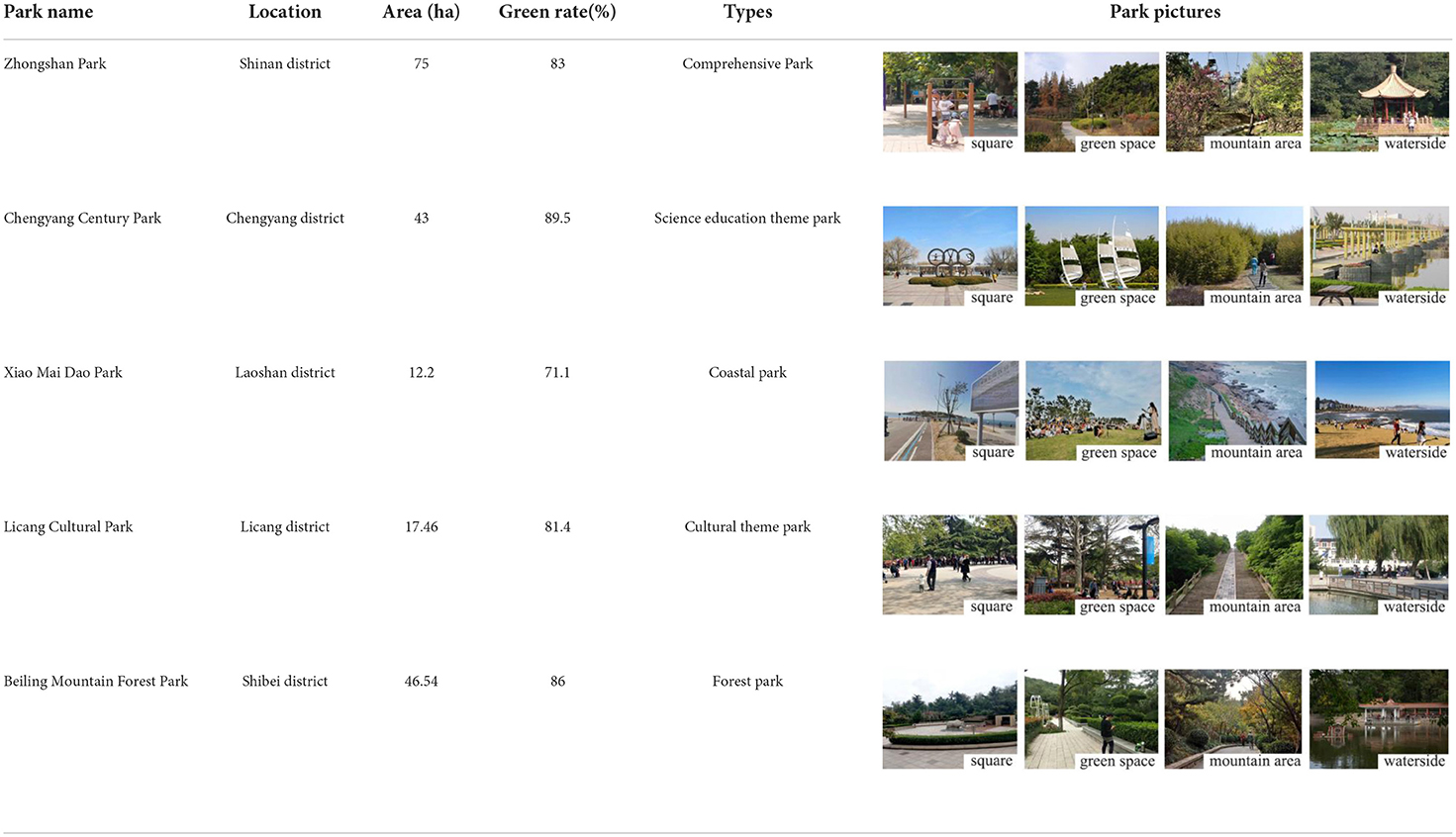Select the green rate value 89.5
Viewport: 1456px width, 837px height.
[557, 218]
